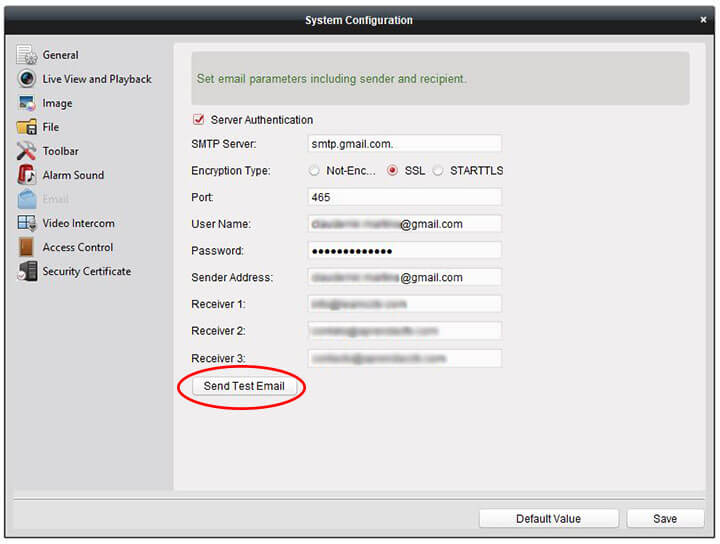Click the Send Test Email button
This screenshot has height=544, width=720.
click(244, 386)
